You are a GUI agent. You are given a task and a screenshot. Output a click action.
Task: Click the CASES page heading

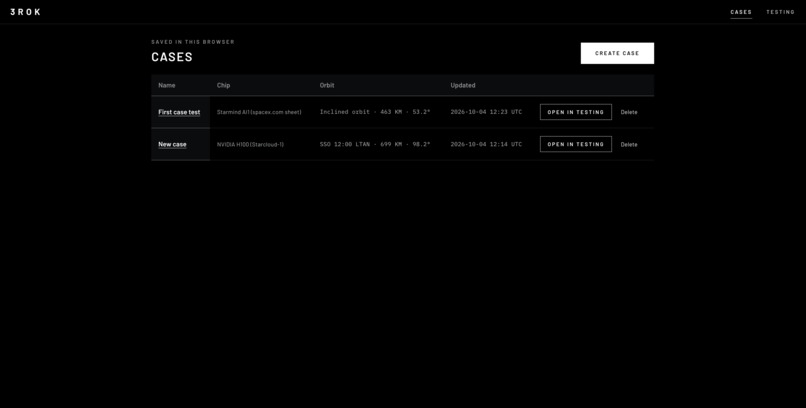pos(172,57)
